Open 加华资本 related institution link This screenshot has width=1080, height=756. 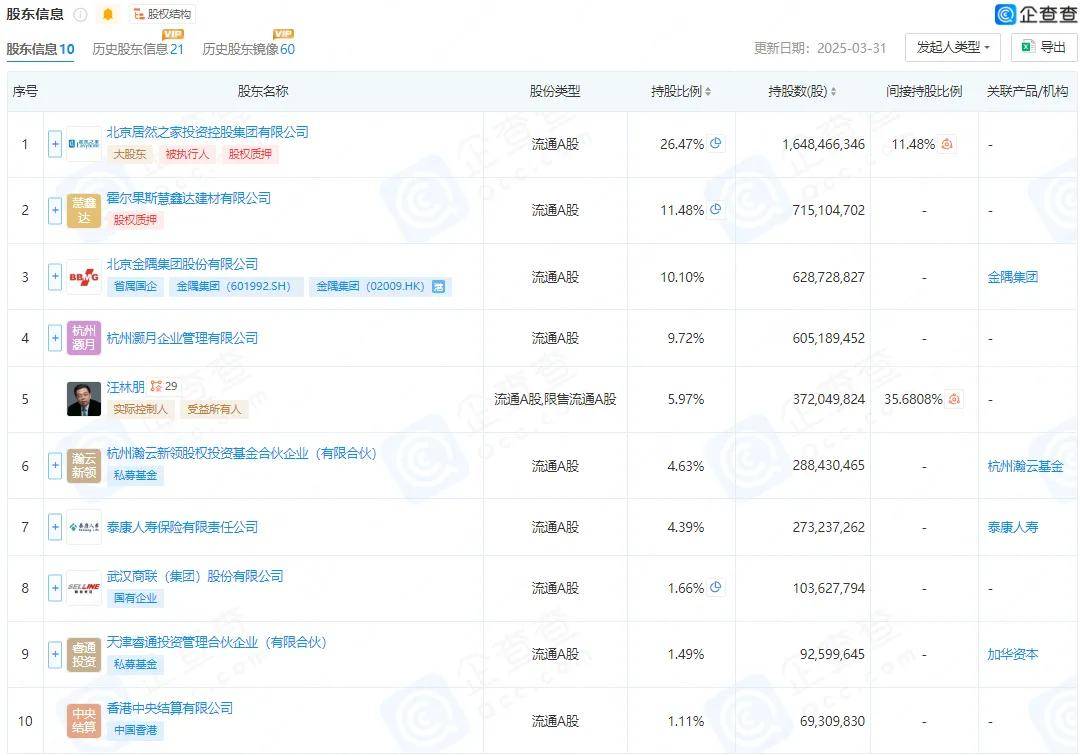[1012, 654]
